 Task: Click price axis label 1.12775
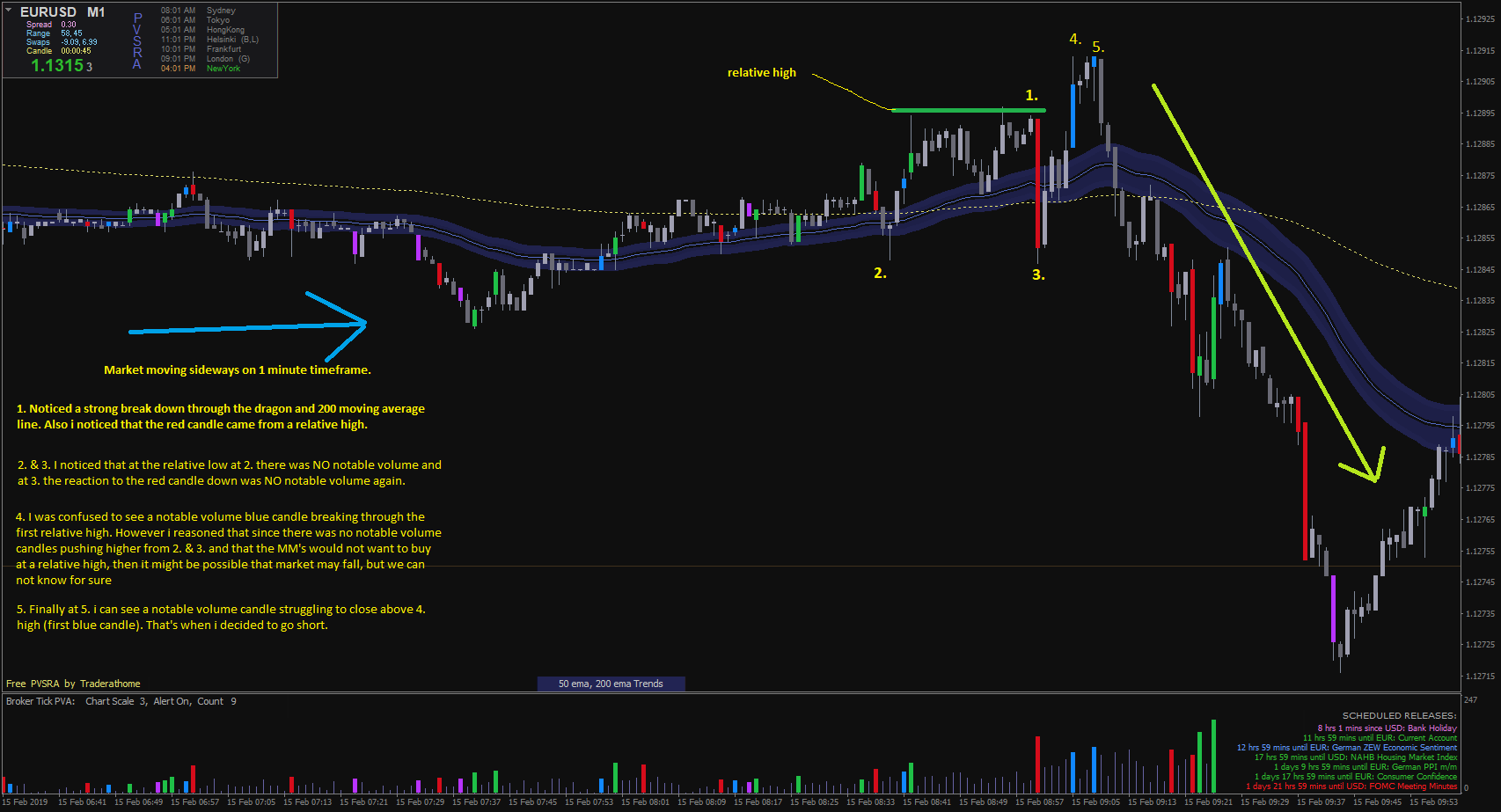1480,488
